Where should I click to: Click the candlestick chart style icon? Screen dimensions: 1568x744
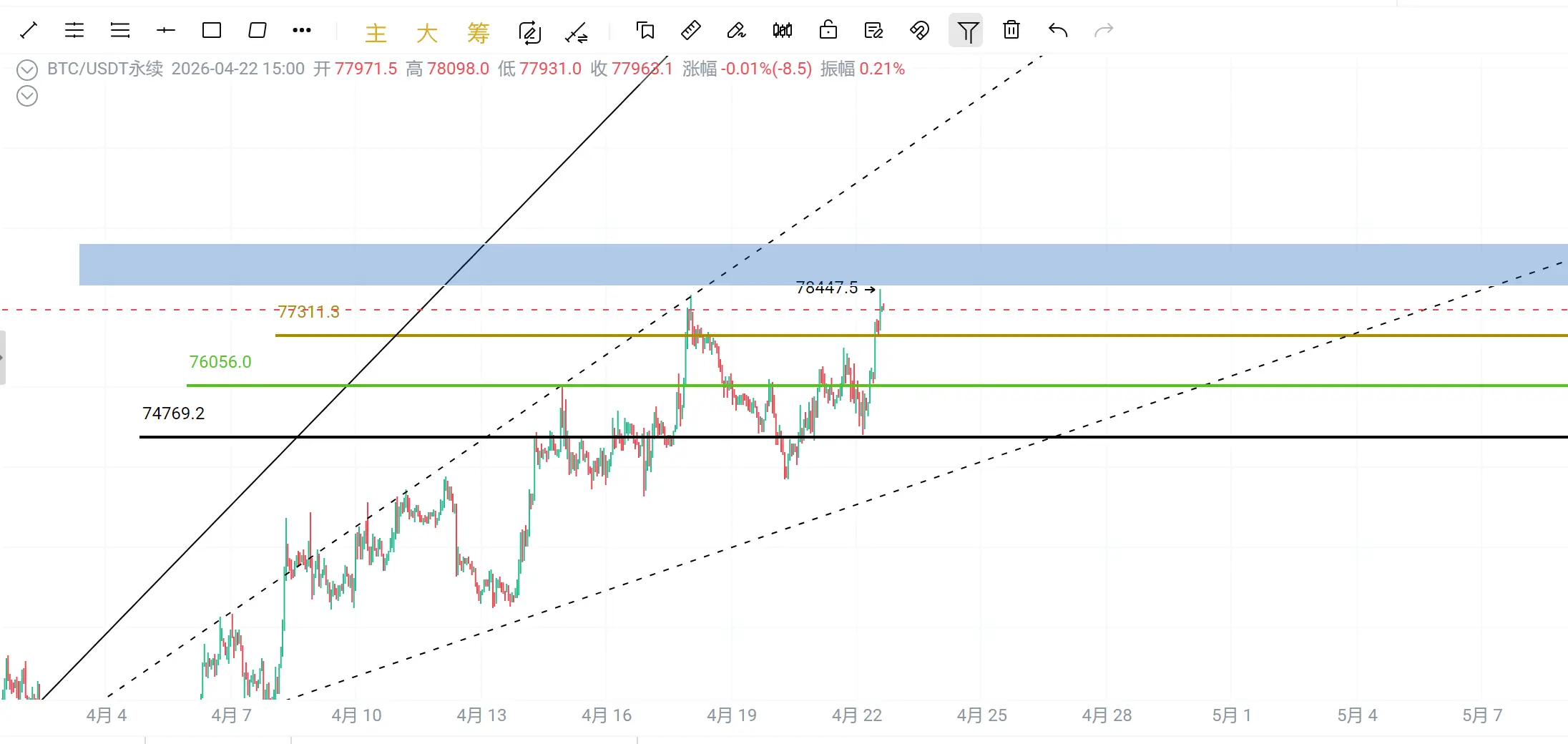point(783,30)
